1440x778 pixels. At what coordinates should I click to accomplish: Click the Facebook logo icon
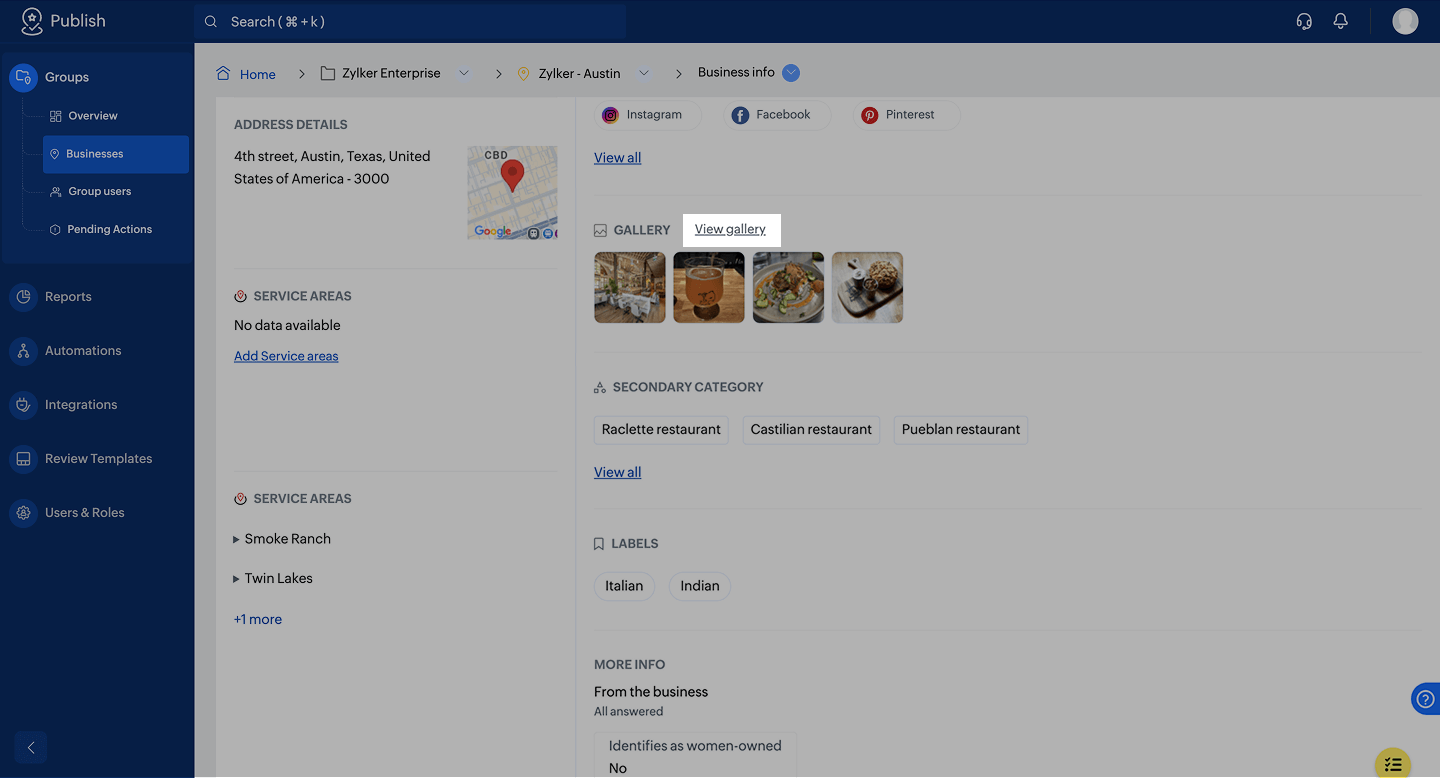click(740, 115)
